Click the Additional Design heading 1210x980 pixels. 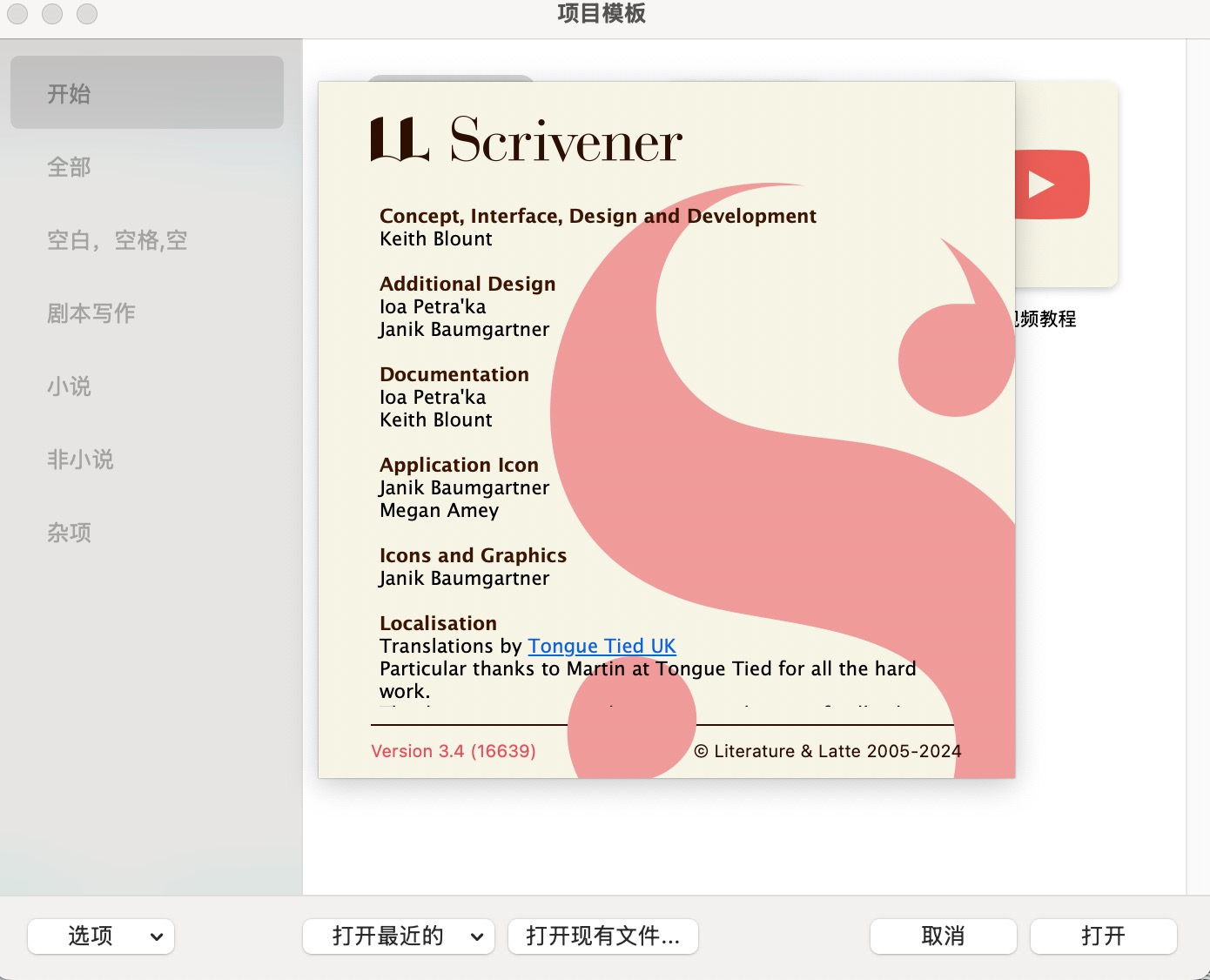tap(467, 284)
